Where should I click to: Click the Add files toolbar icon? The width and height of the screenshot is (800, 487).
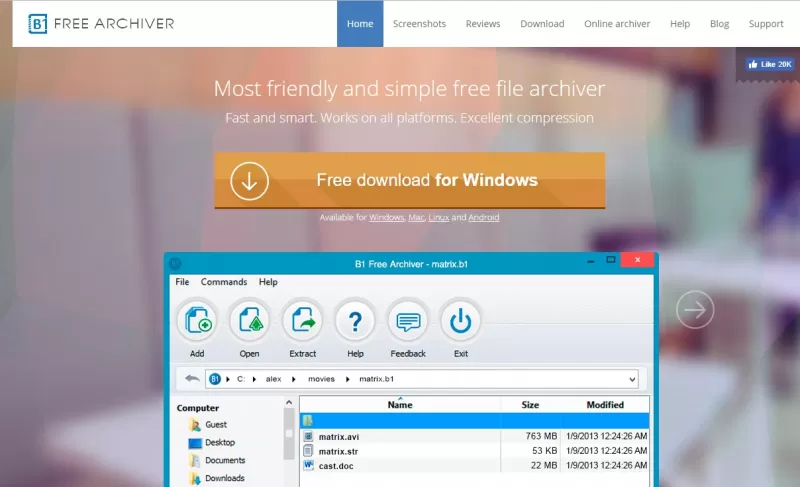pyautogui.click(x=197, y=321)
